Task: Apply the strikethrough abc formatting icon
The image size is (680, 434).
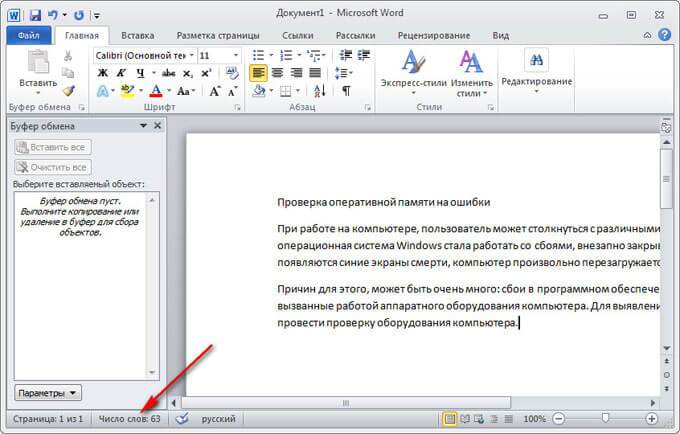Action: click(x=168, y=73)
